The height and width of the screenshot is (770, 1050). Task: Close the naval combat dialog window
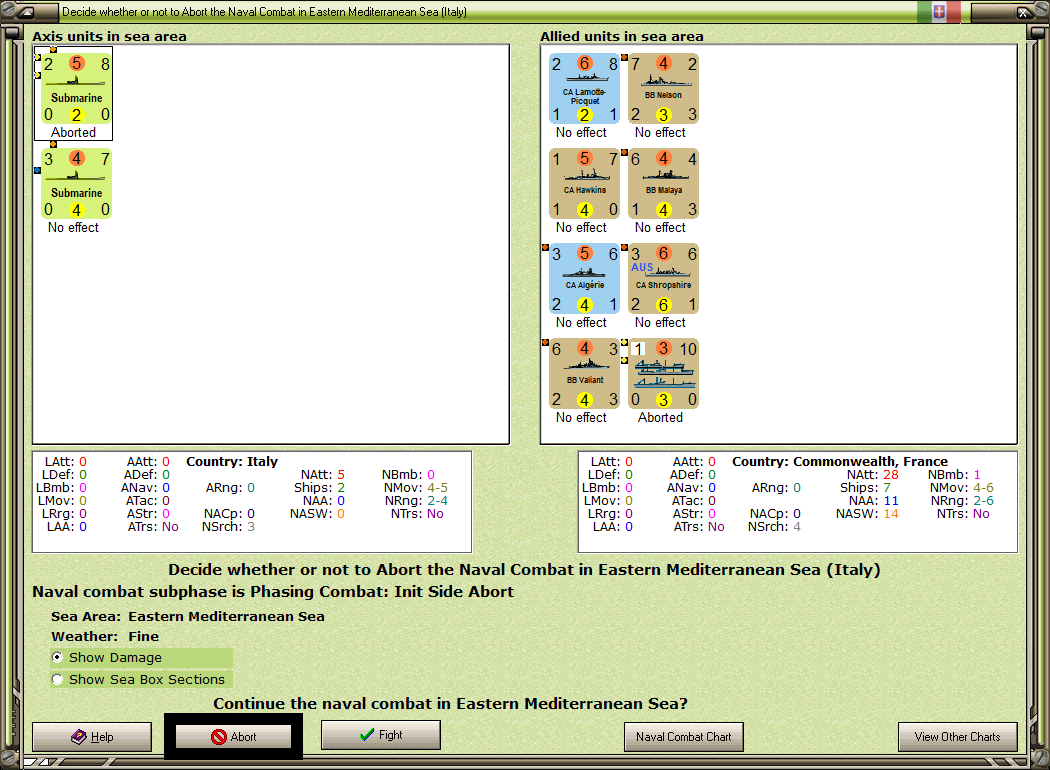click(1023, 11)
